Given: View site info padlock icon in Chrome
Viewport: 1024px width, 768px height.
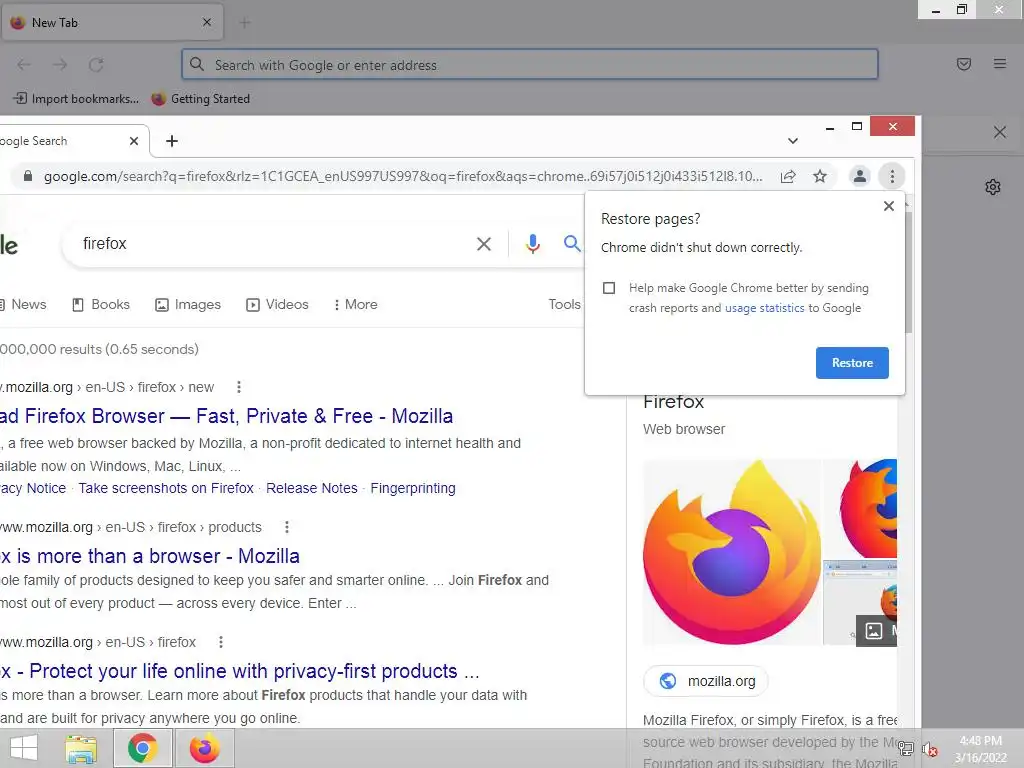Looking at the screenshot, I should pos(28,176).
